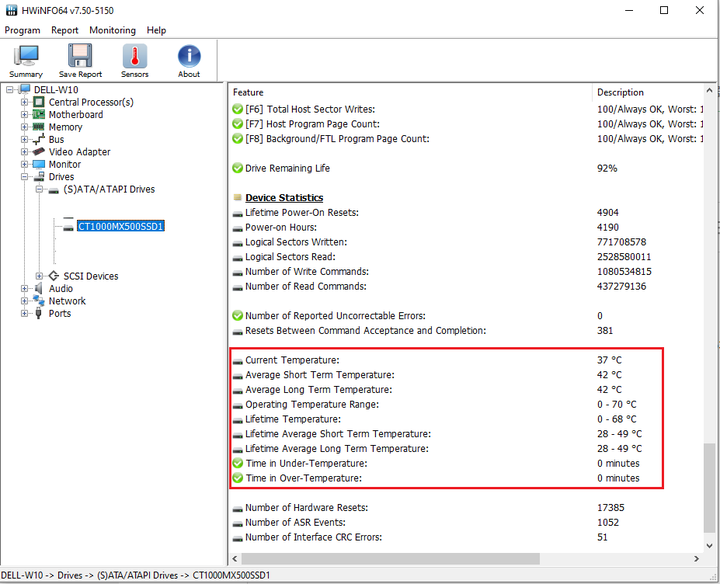The width and height of the screenshot is (720, 584).
Task: Select the CT1000MX500SSD1 drive
Action: coord(121,226)
